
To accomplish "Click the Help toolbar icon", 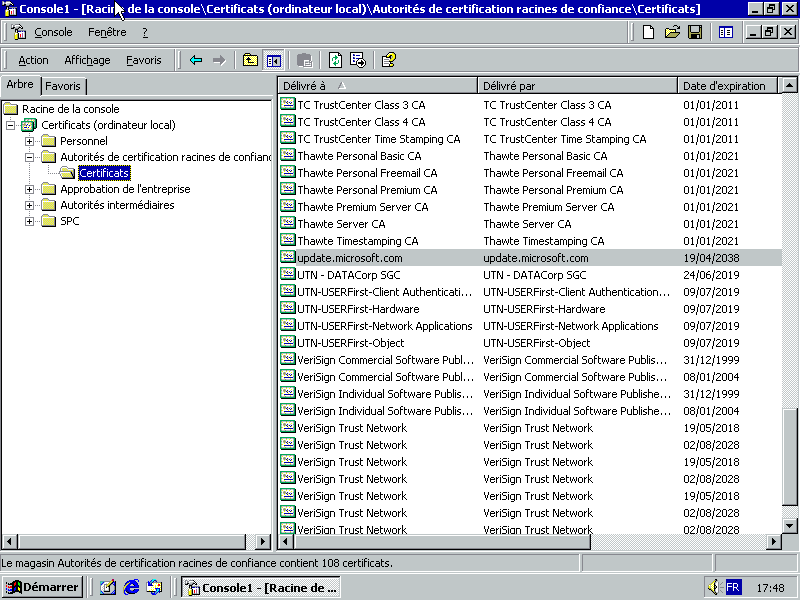I will [389, 60].
